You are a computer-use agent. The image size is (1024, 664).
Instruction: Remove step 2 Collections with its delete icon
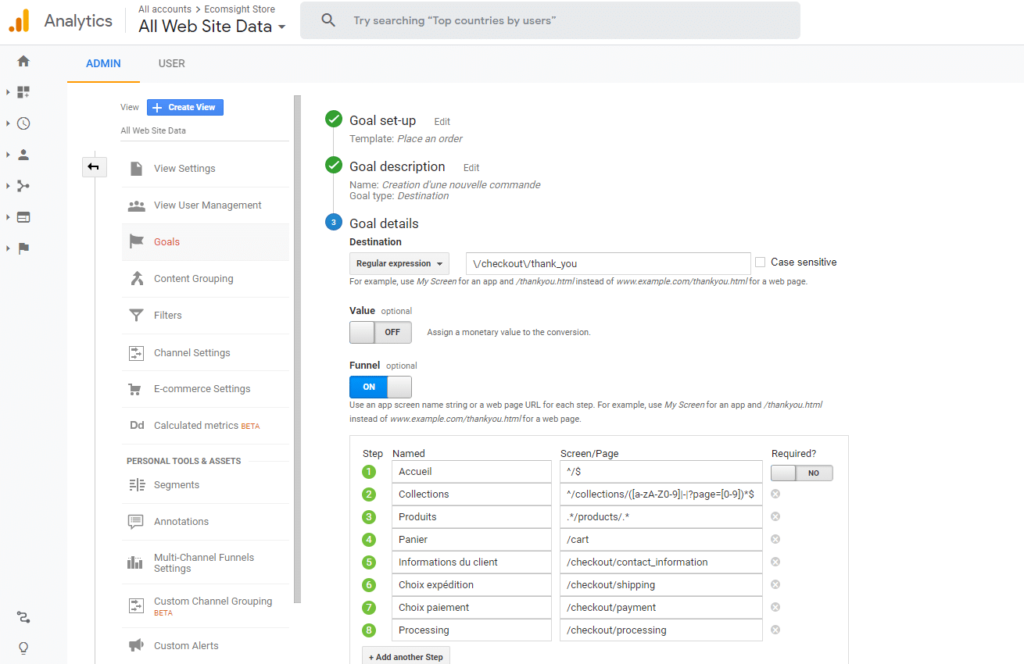point(775,494)
